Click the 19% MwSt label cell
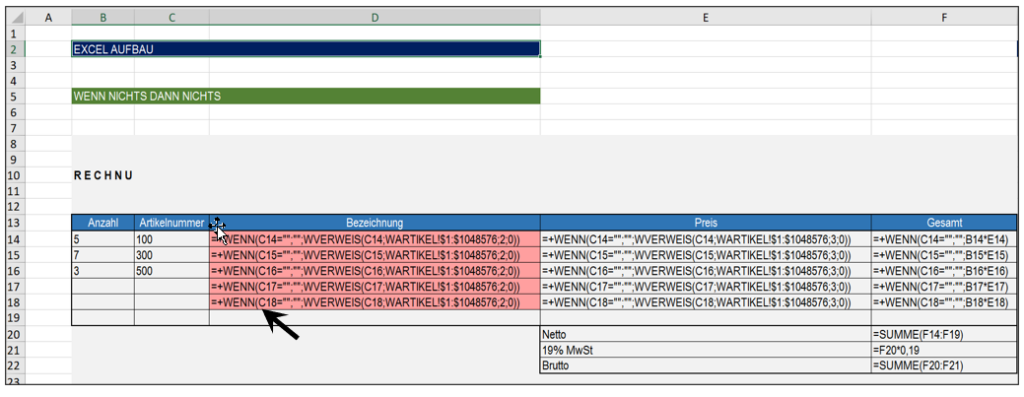Screen dimensions: 1024x397 [x=705, y=350]
